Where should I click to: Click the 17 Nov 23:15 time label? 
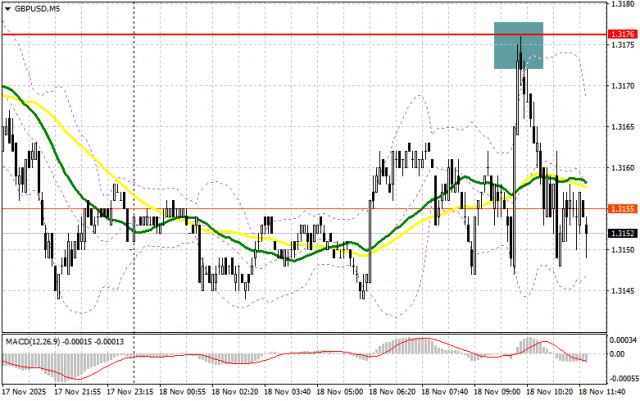(130, 392)
